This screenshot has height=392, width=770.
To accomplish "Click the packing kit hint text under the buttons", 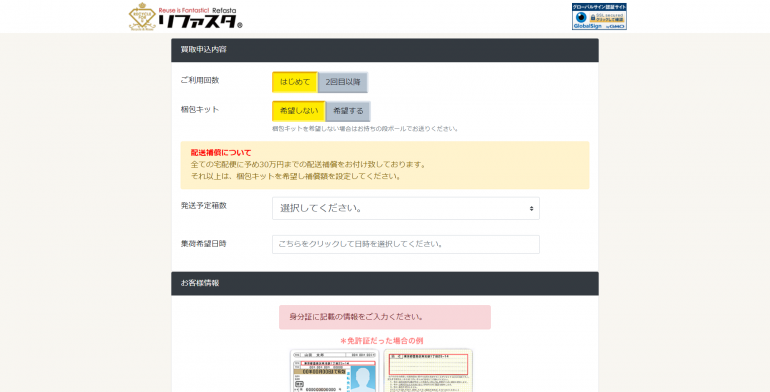I will [366, 129].
